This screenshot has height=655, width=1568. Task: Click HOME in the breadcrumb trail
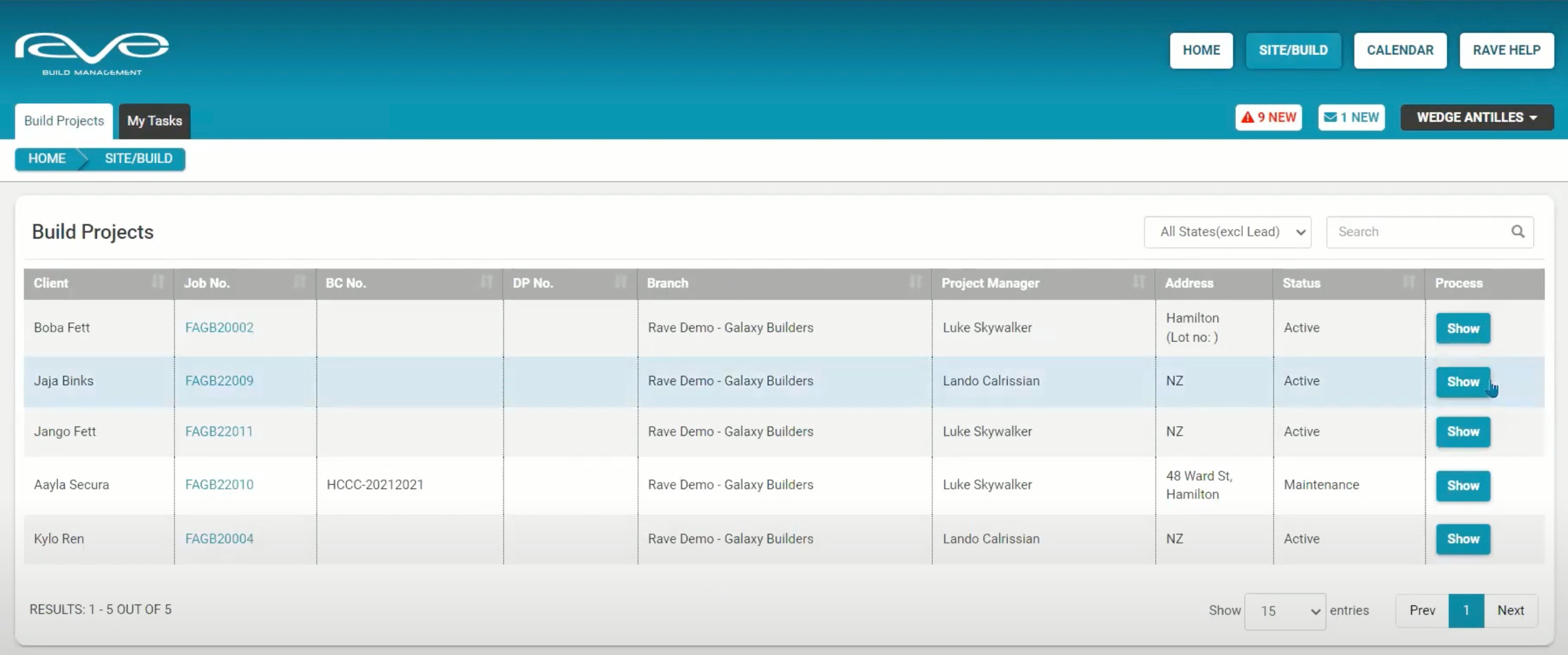click(x=47, y=159)
